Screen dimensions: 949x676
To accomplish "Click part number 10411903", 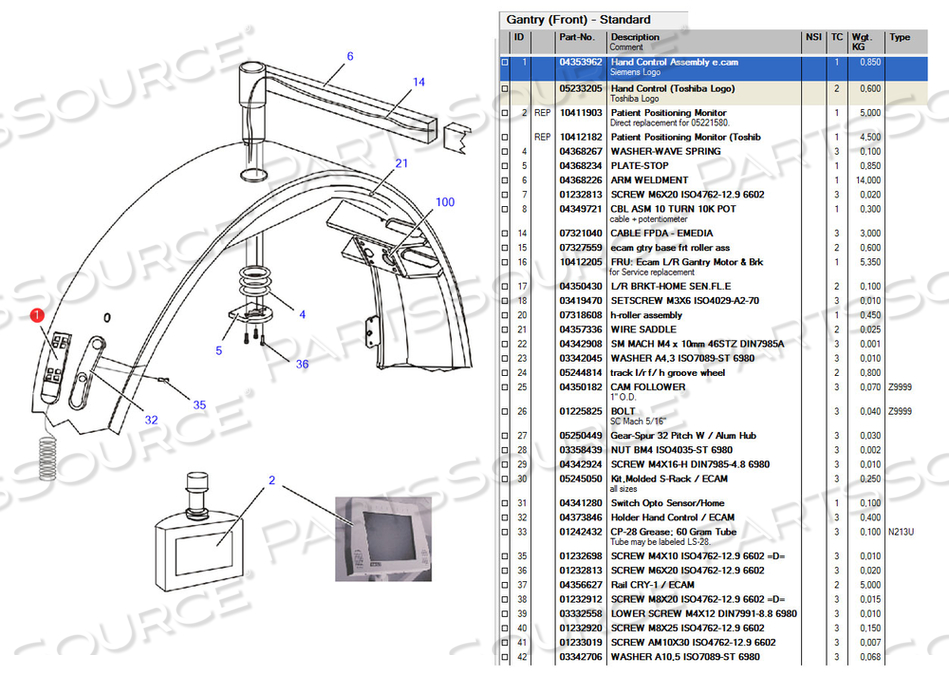I will [x=580, y=113].
